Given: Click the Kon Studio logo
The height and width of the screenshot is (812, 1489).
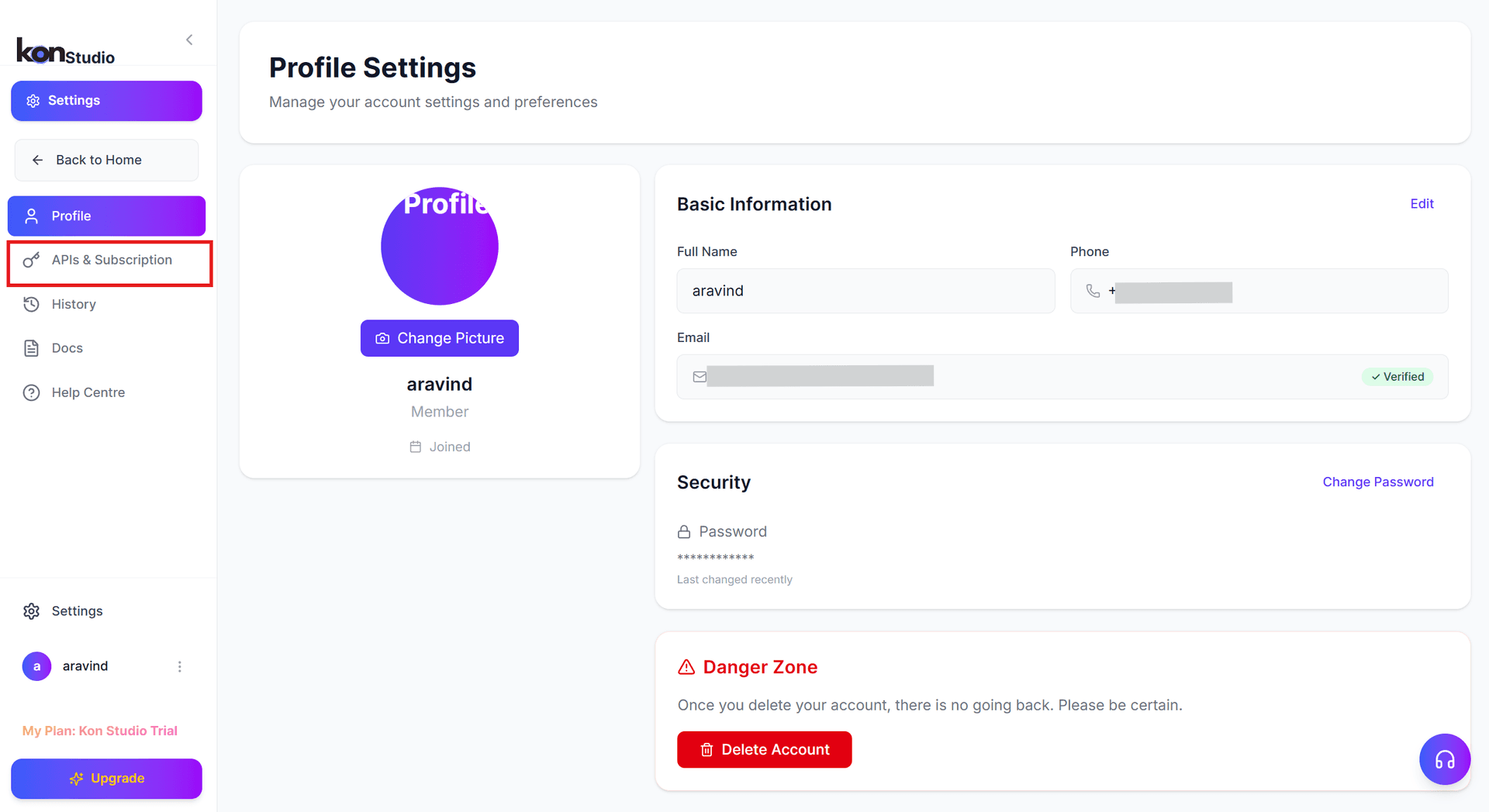Looking at the screenshot, I should pos(65,50).
